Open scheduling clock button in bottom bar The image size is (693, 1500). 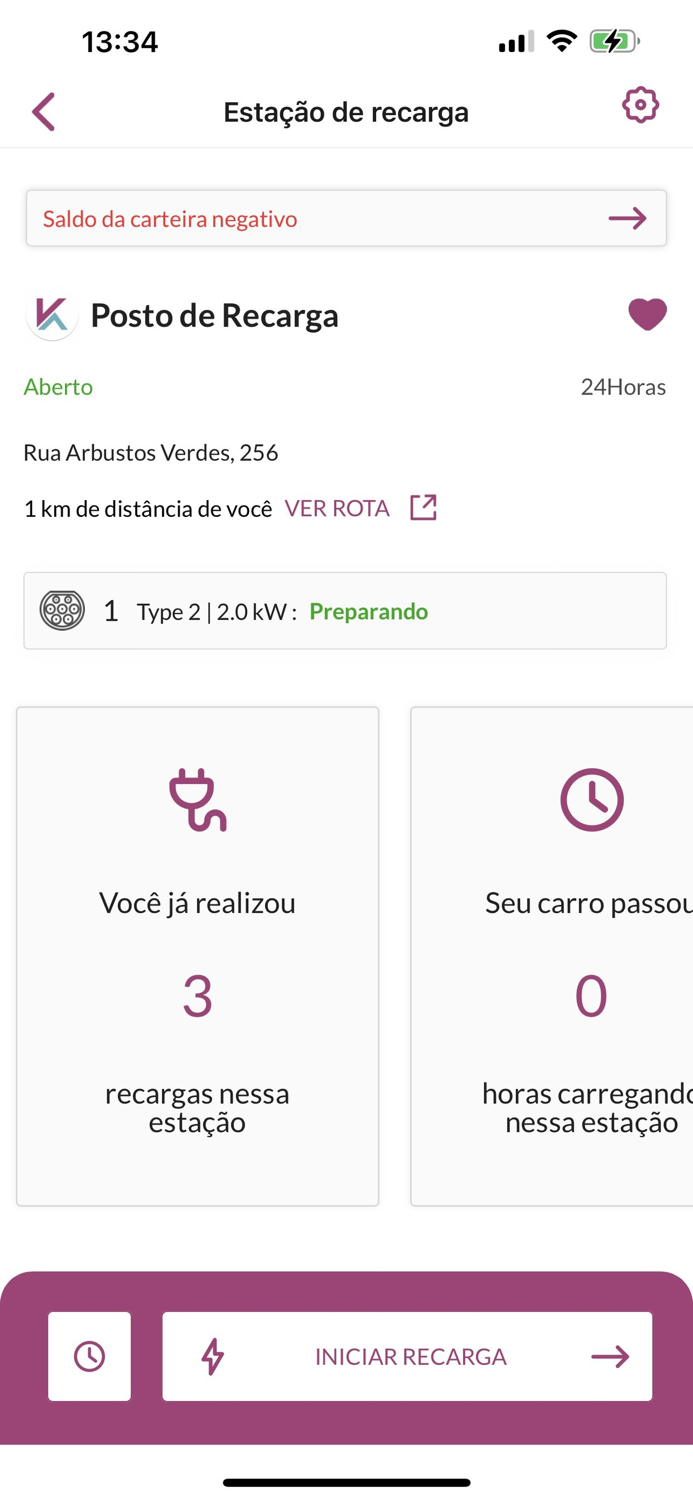pos(89,1356)
